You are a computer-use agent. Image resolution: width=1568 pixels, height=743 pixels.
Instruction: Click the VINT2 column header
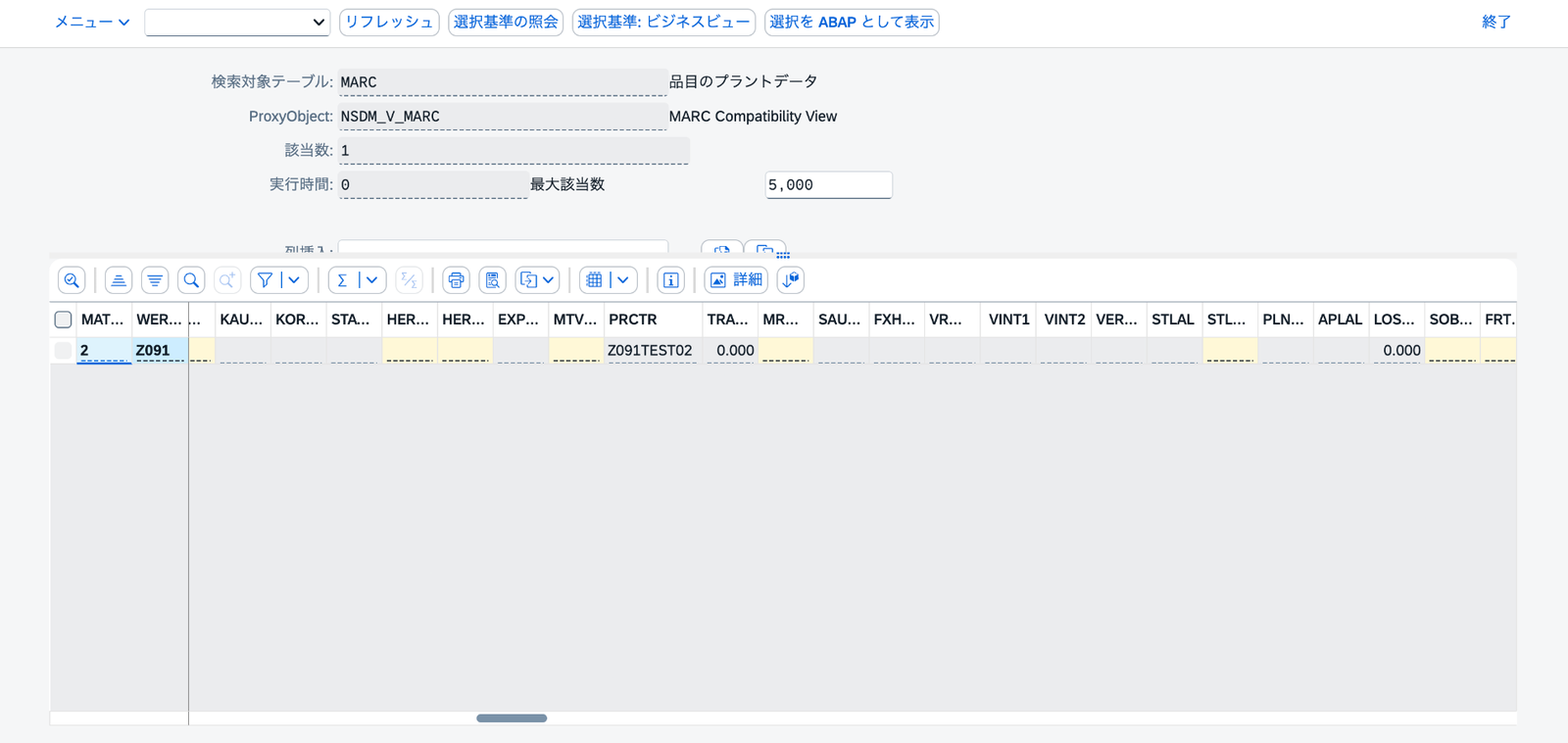click(1064, 320)
